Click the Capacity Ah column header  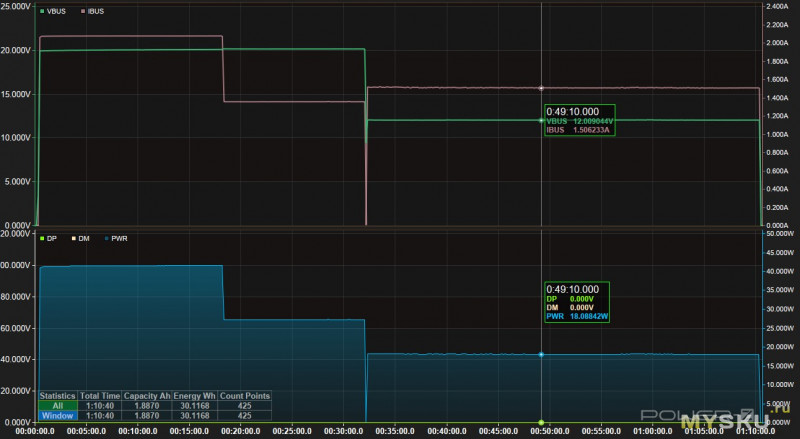(x=147, y=396)
